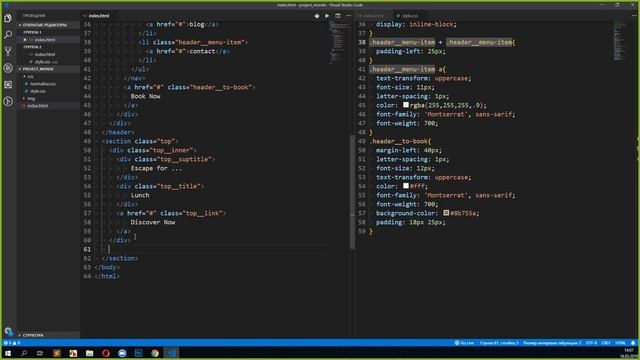Click the run play icon in editor toolbar
640x360 pixels.
(x=327, y=16)
